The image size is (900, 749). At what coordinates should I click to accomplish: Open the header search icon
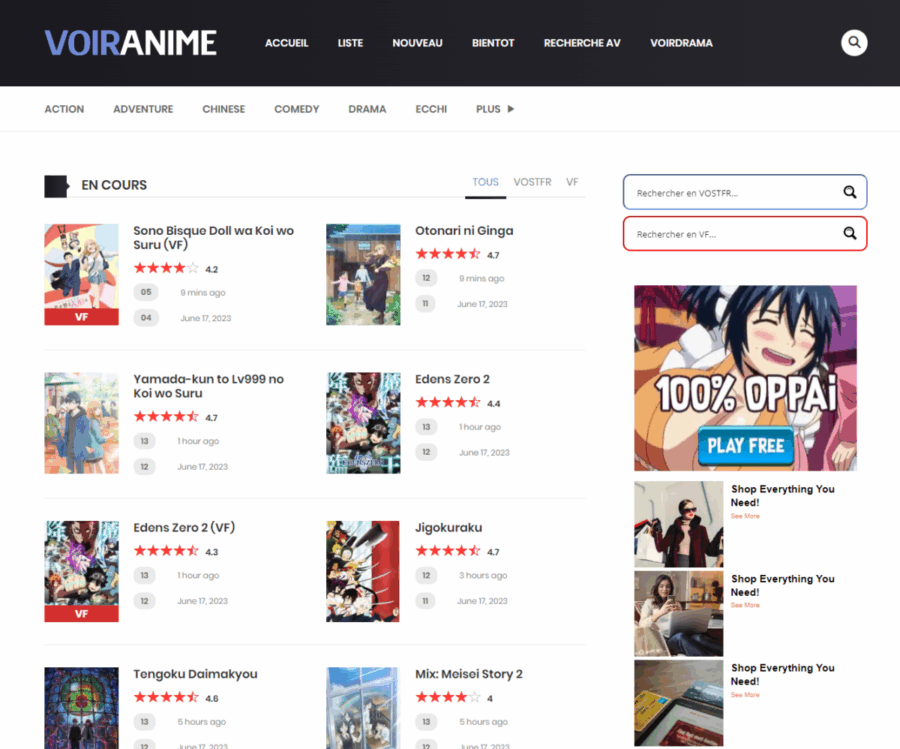pyautogui.click(x=854, y=42)
